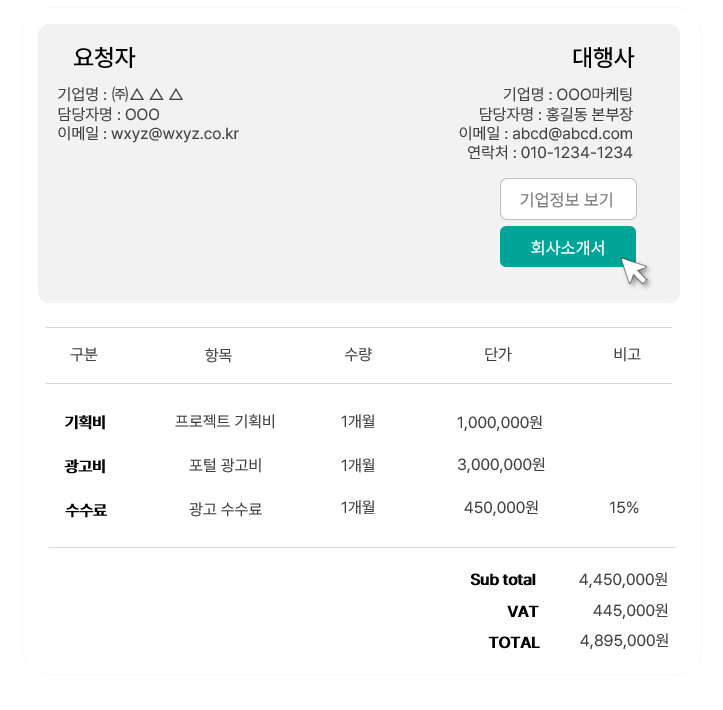723x710 pixels.
Task: Click the 구분 column header
Action: coord(83,355)
